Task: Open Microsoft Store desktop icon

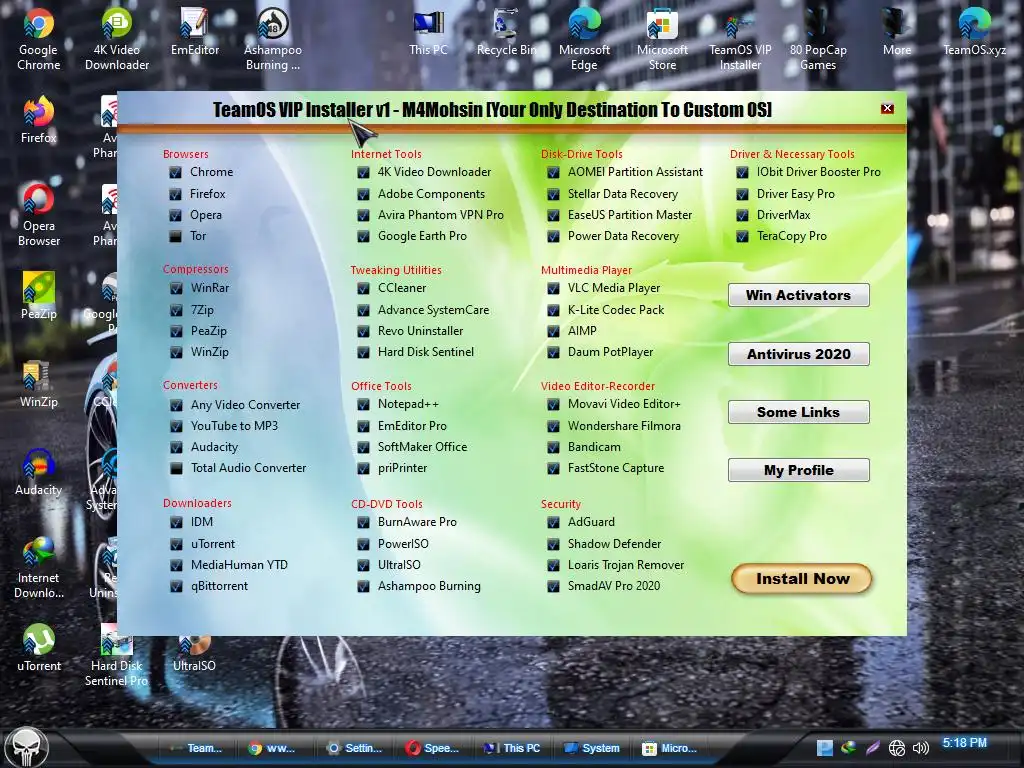Action: (x=662, y=39)
